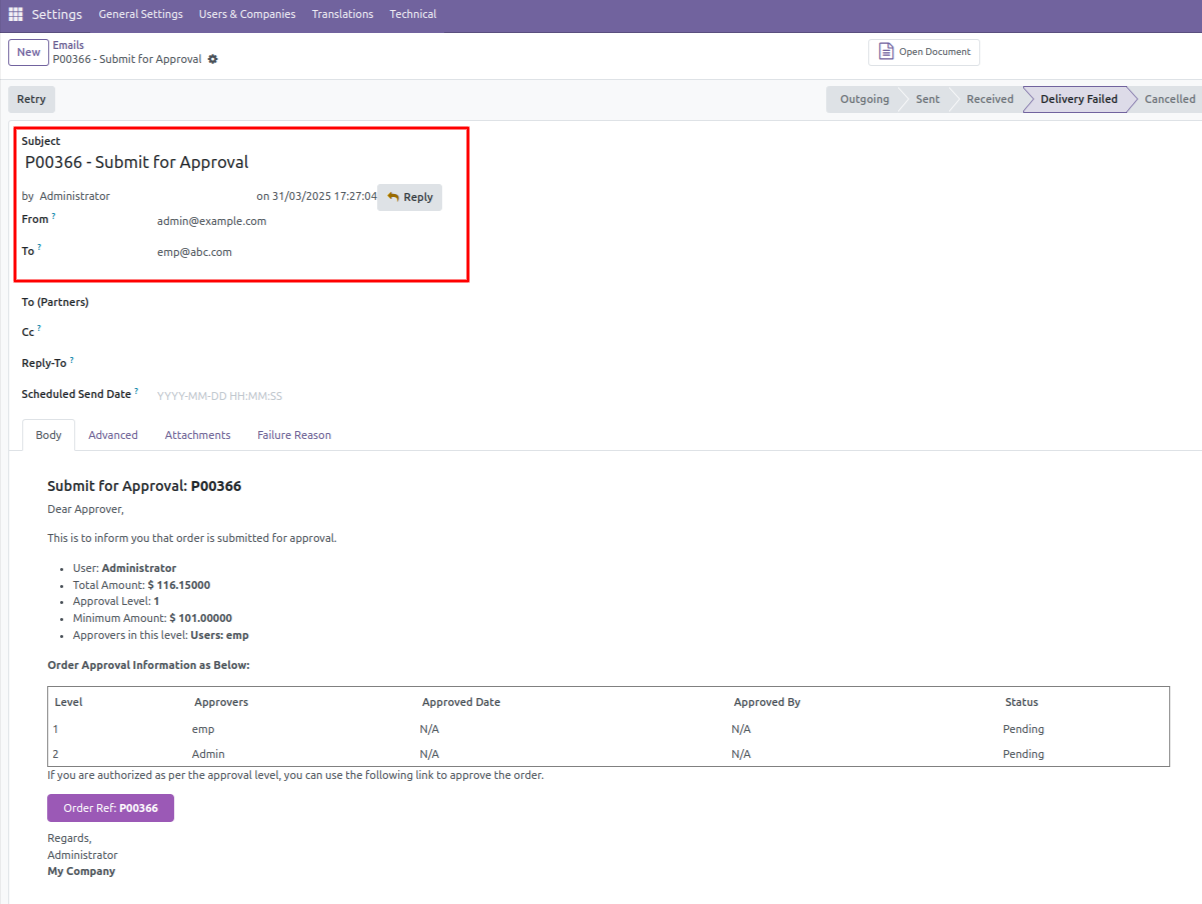
Task: Go back using the Emails breadcrumb link
Action: tap(68, 44)
